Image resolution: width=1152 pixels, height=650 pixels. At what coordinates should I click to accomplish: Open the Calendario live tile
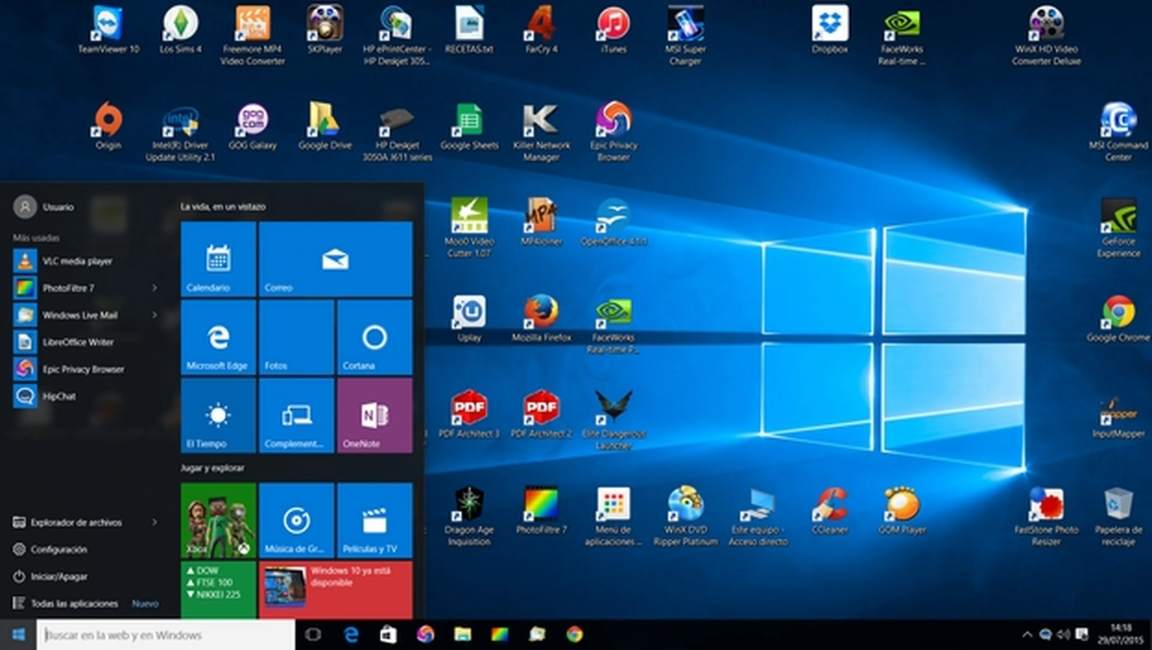pos(217,260)
